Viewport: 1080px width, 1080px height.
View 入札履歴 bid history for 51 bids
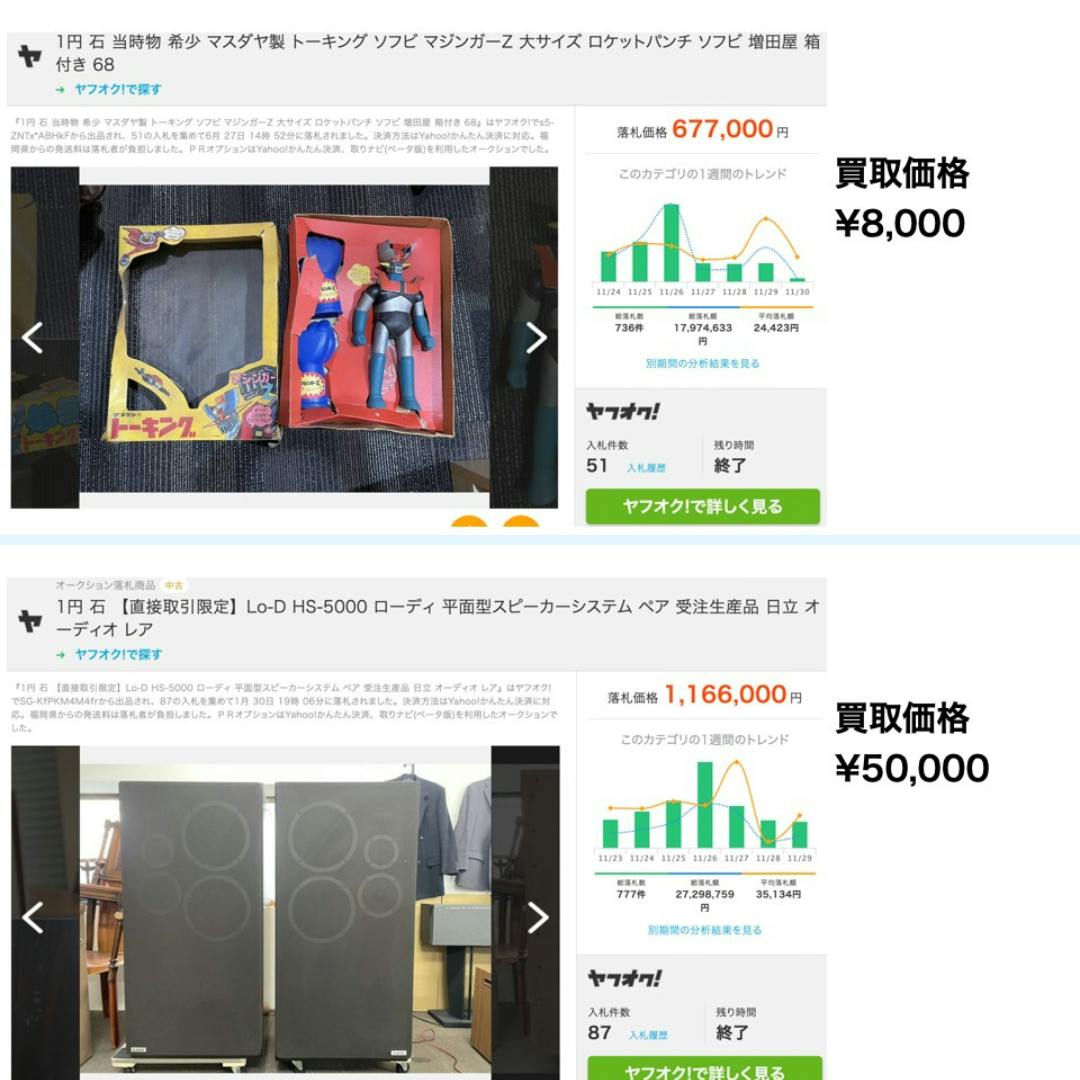point(646,468)
